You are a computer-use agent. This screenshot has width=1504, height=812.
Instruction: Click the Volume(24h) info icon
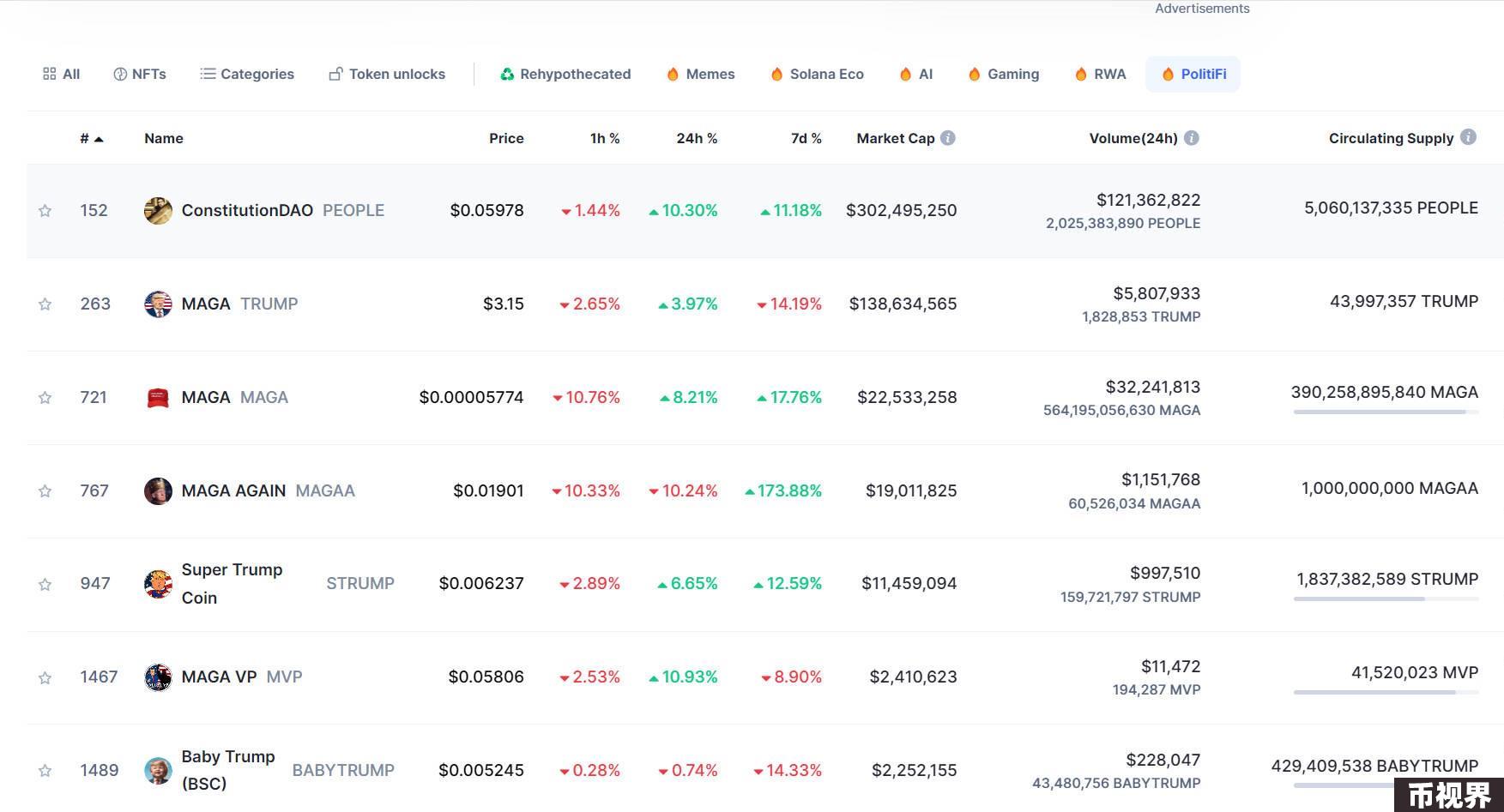(x=1192, y=138)
